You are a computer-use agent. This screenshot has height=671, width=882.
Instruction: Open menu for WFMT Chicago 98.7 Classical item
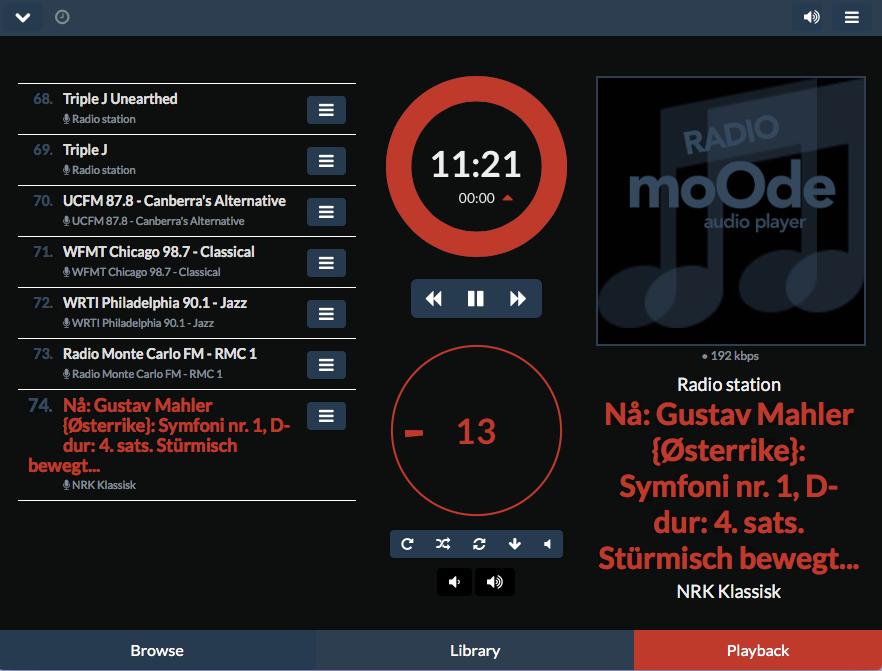point(326,263)
